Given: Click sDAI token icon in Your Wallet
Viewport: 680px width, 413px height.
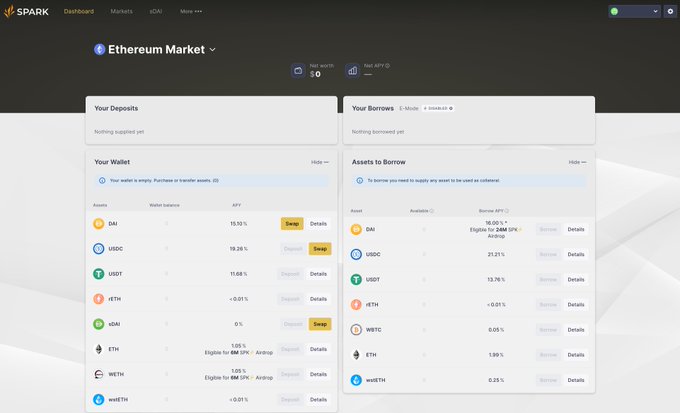Looking at the screenshot, I should pyautogui.click(x=98, y=324).
